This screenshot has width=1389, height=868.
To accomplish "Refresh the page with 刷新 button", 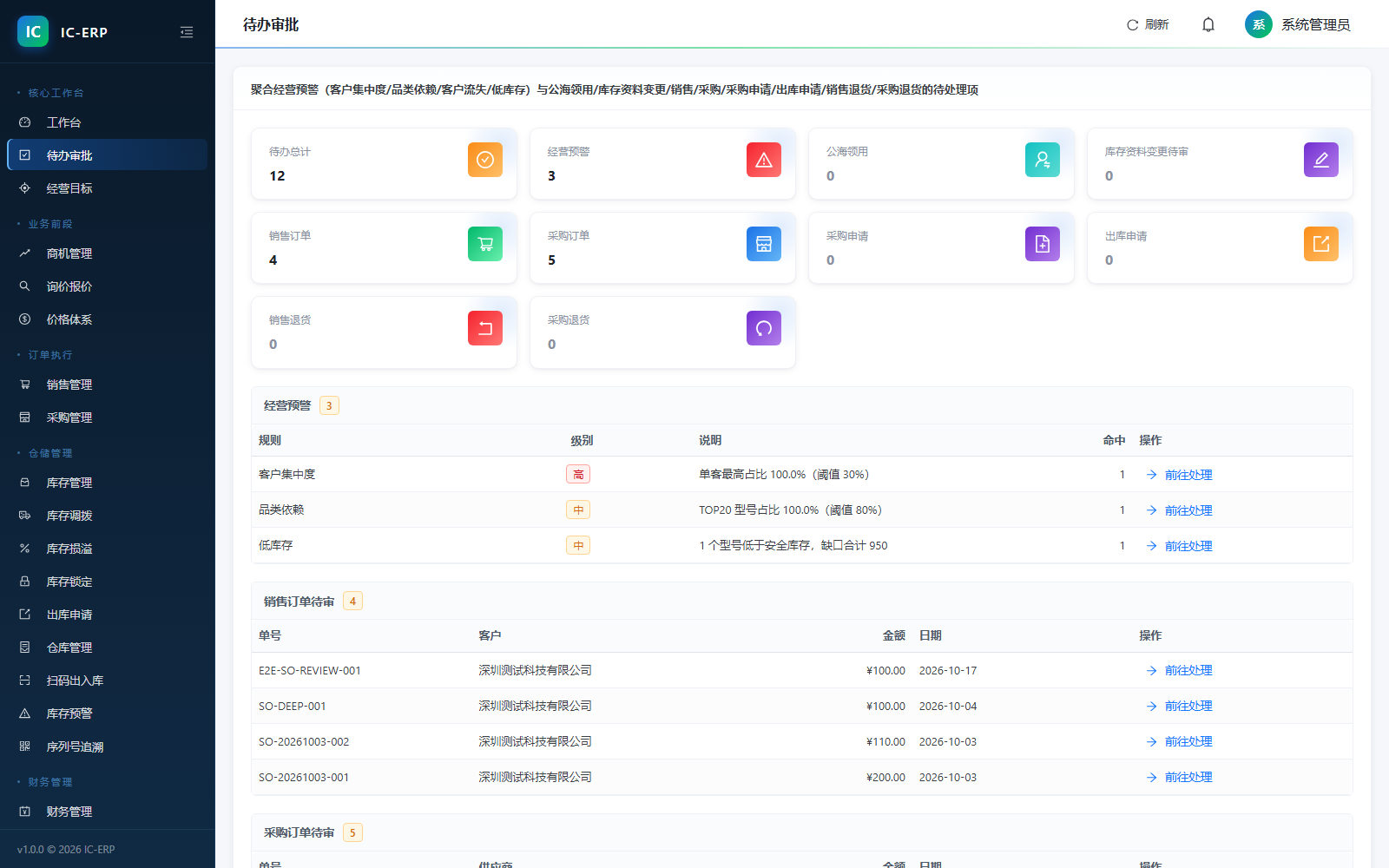I will click(1148, 25).
